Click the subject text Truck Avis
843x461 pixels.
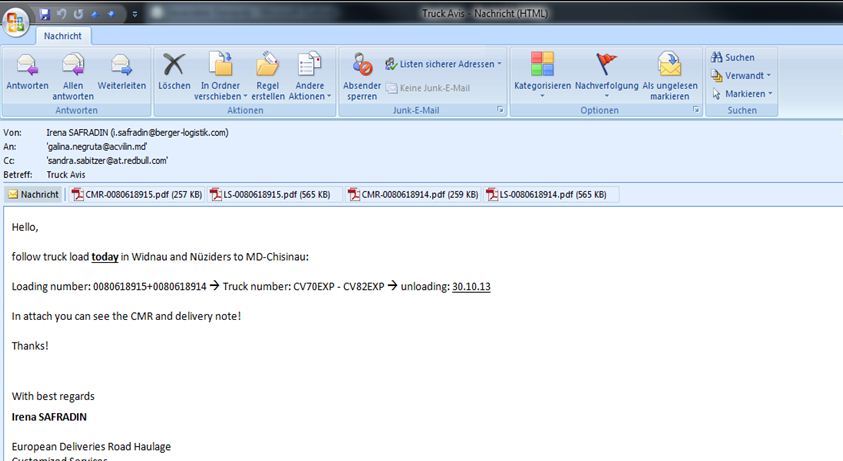point(66,175)
